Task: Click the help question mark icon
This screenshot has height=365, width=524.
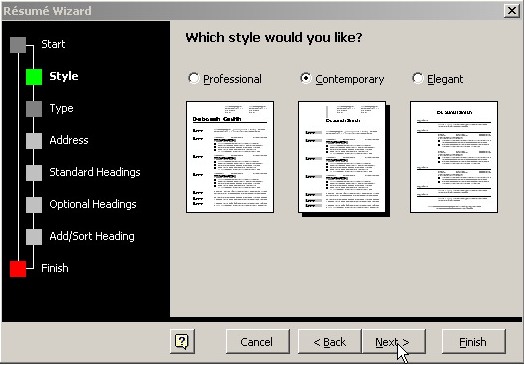Action: [x=182, y=341]
